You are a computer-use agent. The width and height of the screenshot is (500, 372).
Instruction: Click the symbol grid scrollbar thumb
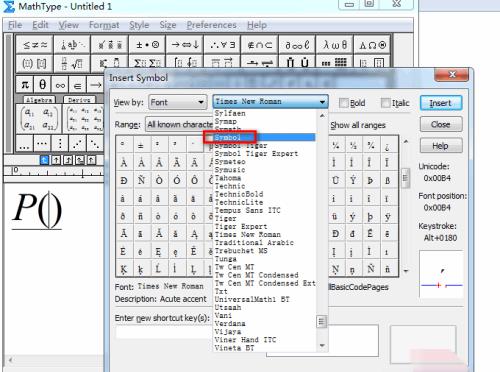[405, 178]
